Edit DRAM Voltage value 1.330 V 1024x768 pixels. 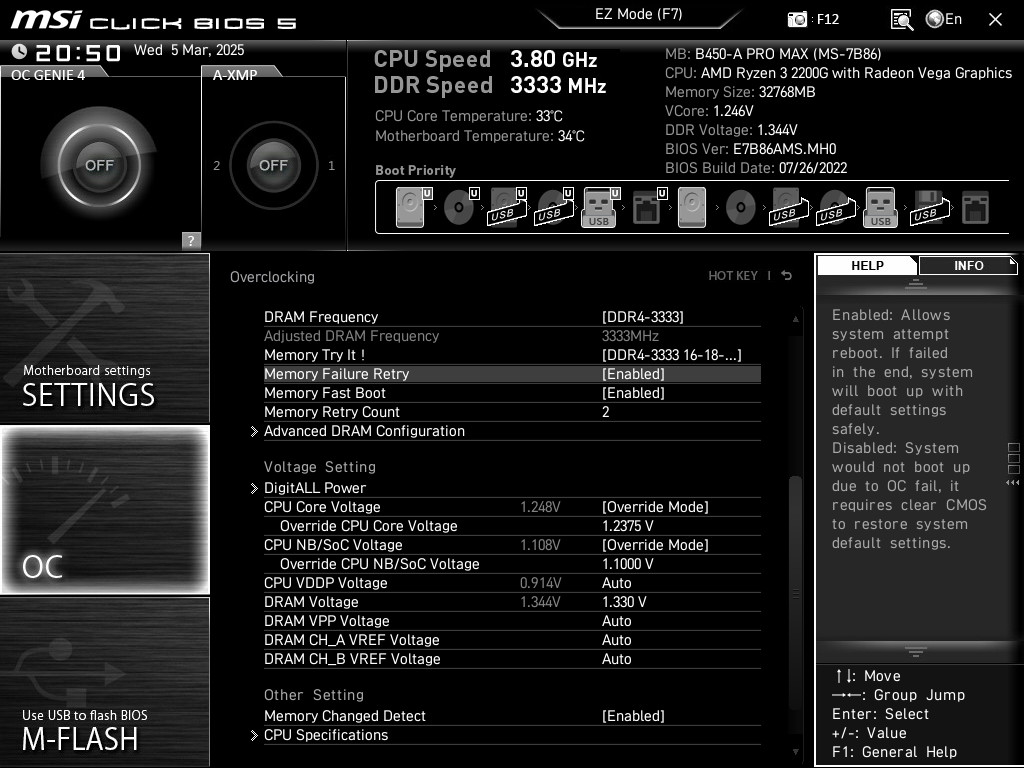[x=624, y=602]
